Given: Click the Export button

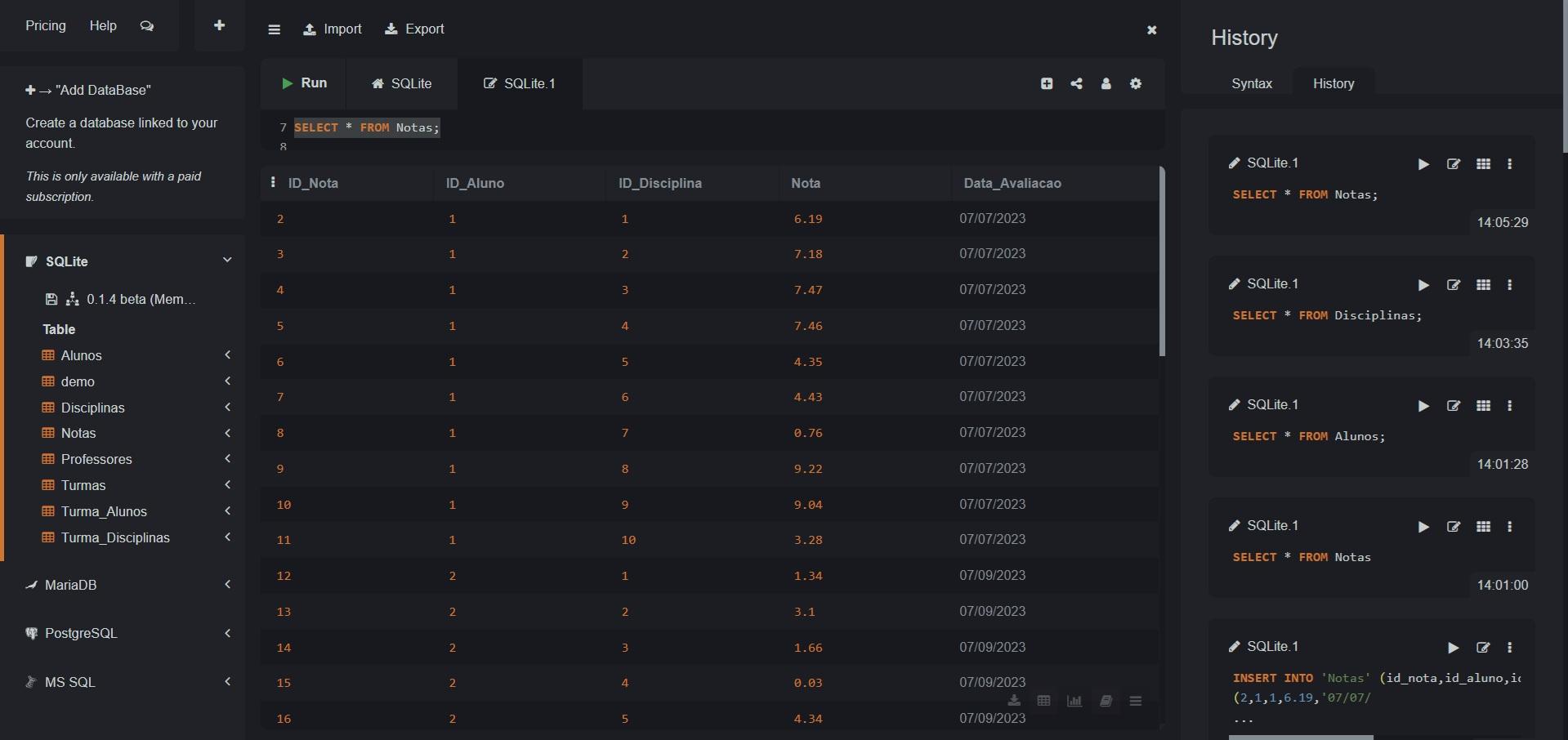Looking at the screenshot, I should tap(414, 29).
